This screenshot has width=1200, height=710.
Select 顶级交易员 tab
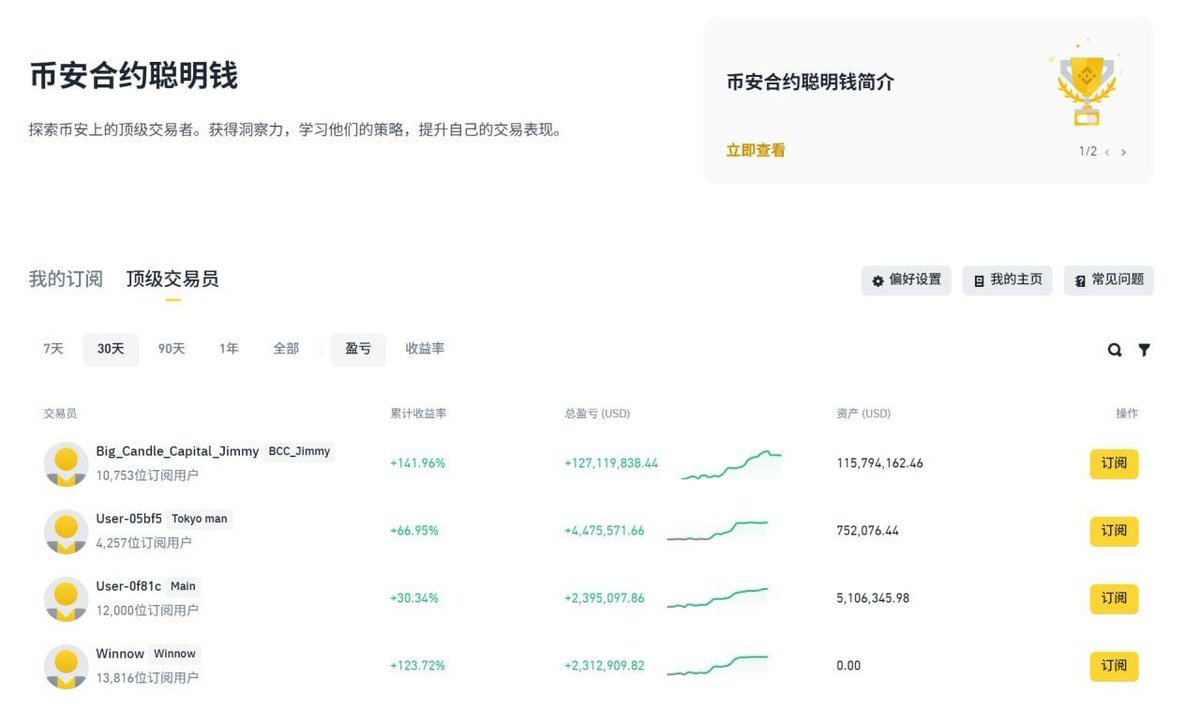172,279
